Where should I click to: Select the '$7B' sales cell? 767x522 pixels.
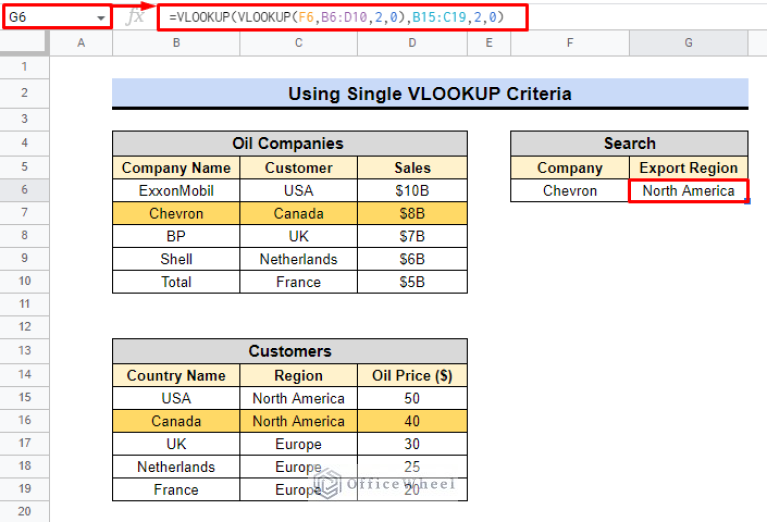412,236
